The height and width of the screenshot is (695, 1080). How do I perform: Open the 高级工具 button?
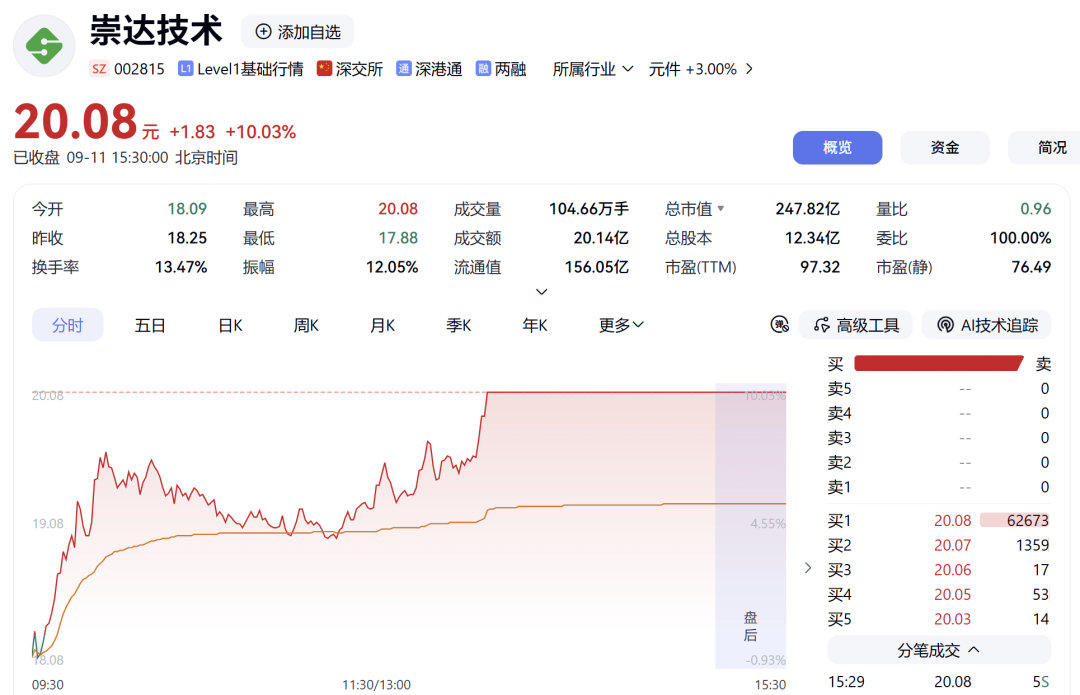(x=855, y=324)
